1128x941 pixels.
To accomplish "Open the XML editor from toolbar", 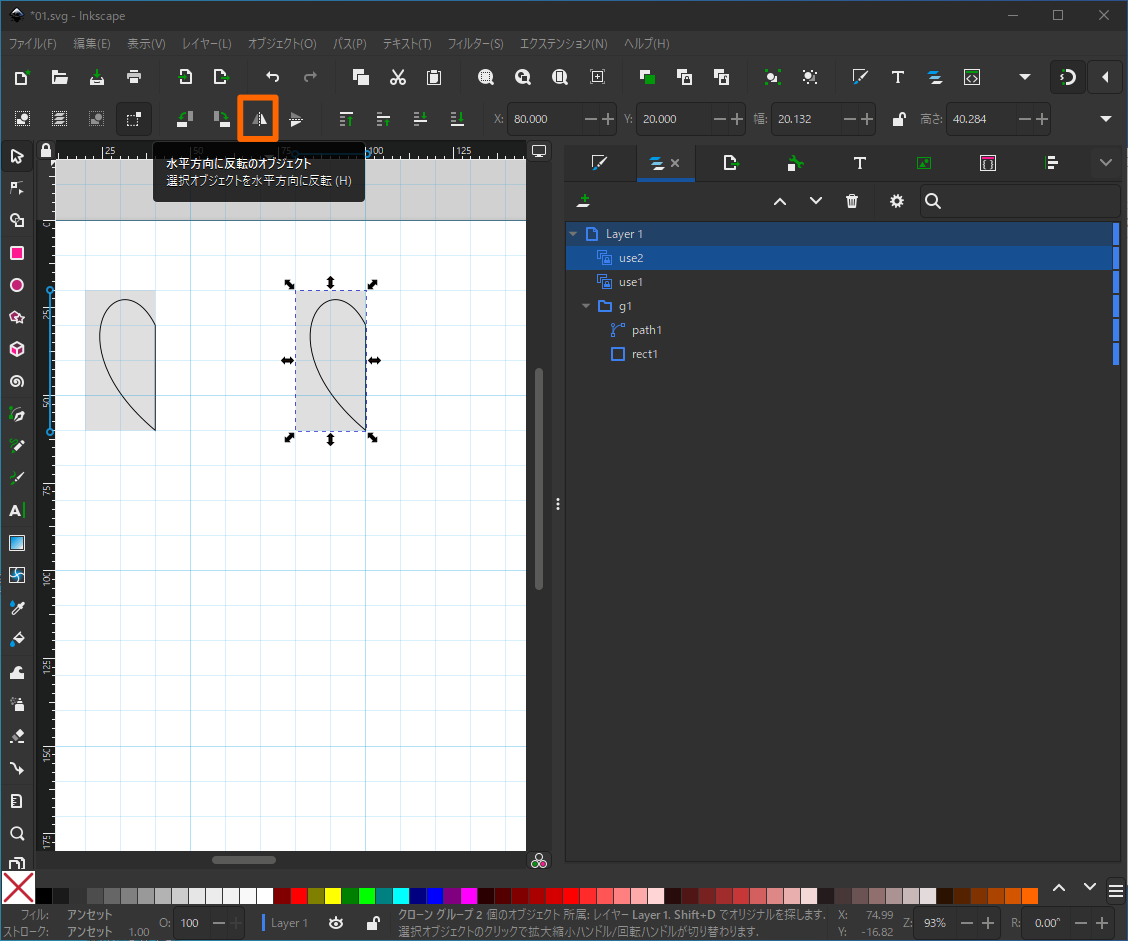I will coord(971,77).
